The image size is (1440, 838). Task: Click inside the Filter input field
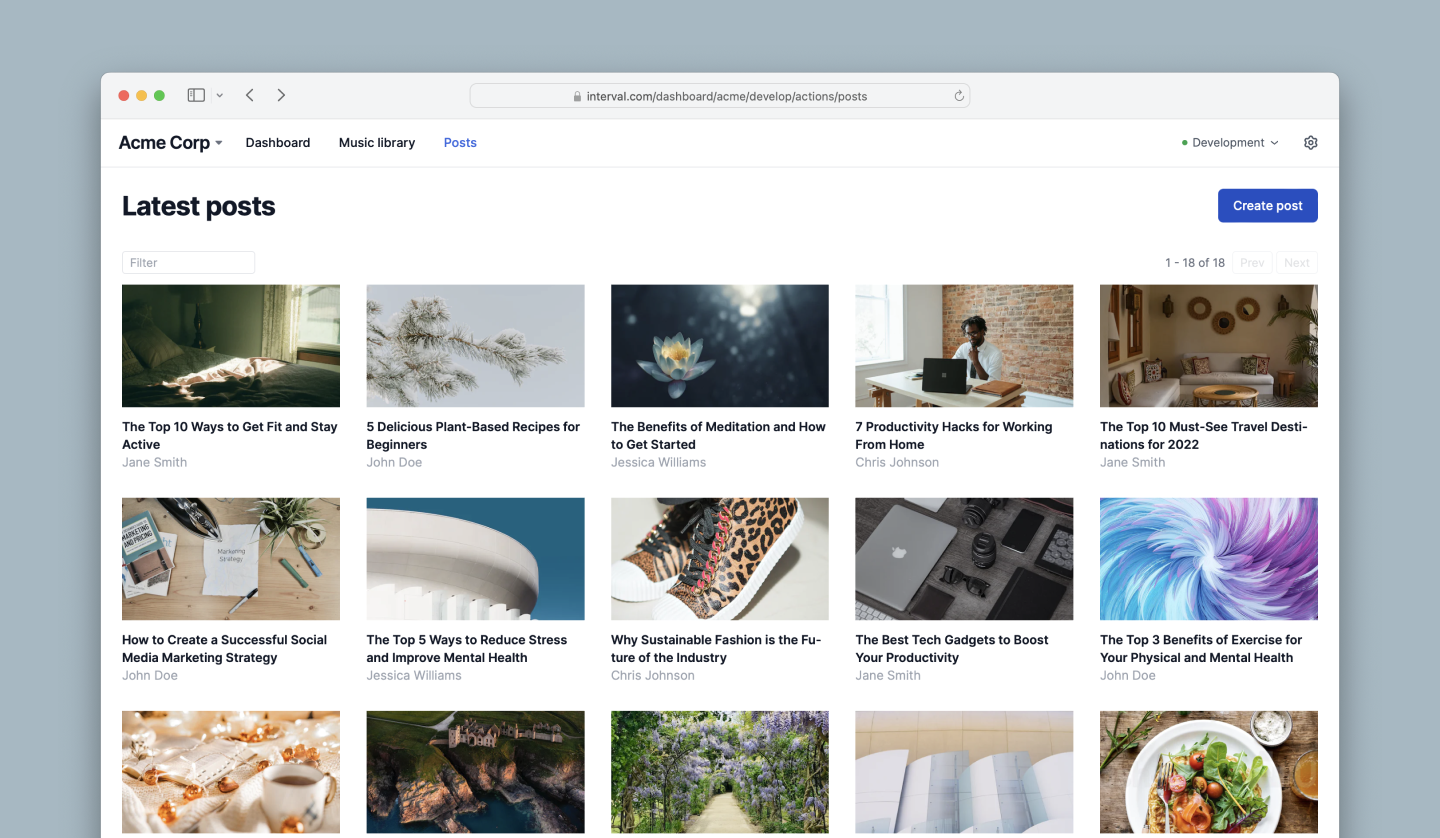(188, 262)
